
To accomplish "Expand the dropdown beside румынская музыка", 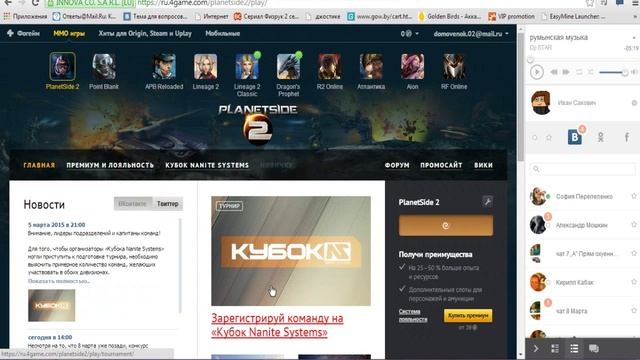I will 634,38.
